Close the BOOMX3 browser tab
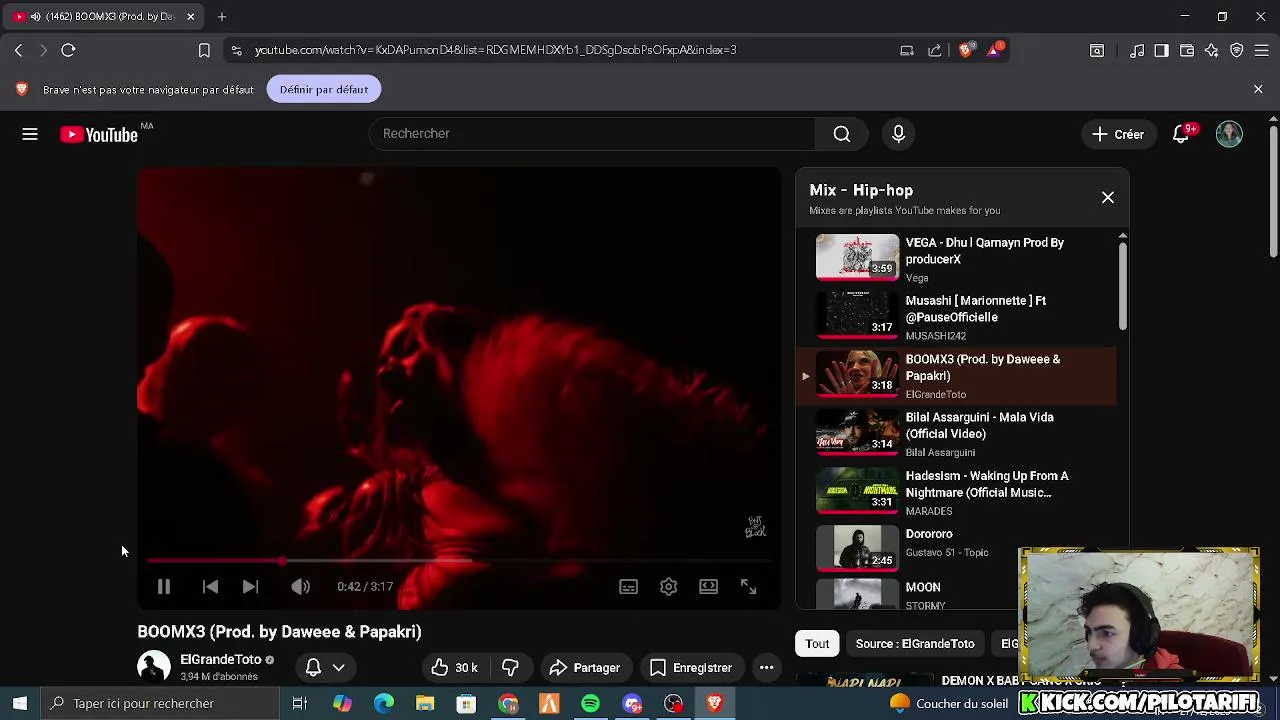The height and width of the screenshot is (720, 1280). pyautogui.click(x=190, y=16)
